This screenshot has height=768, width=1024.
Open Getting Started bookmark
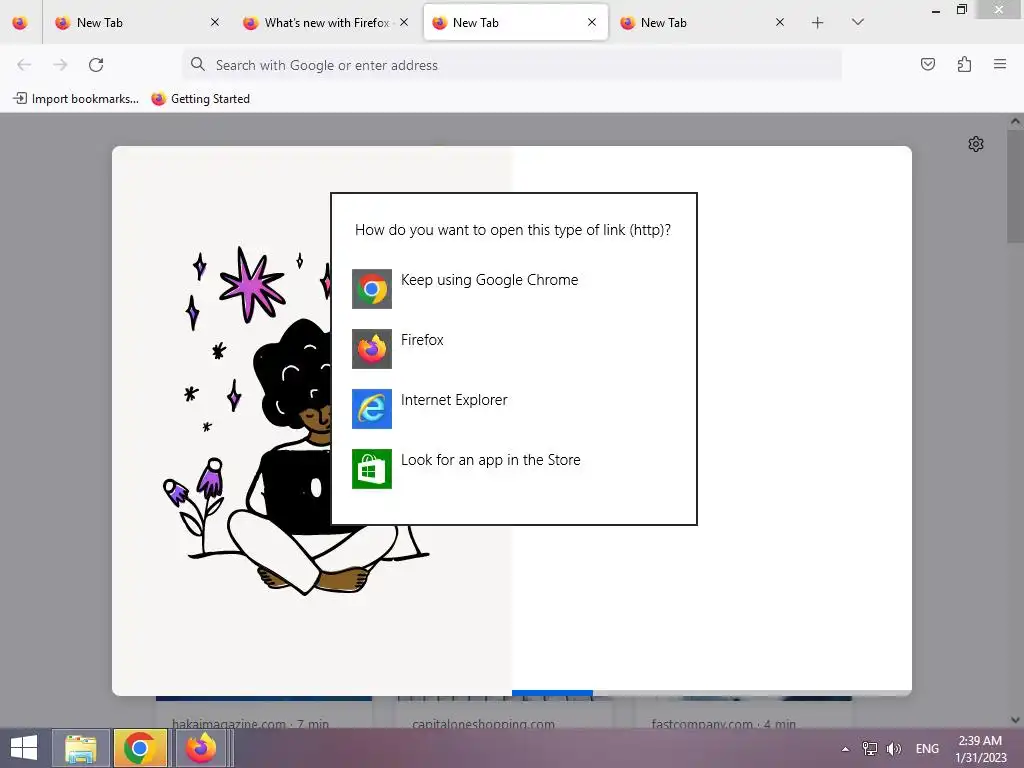tap(200, 99)
